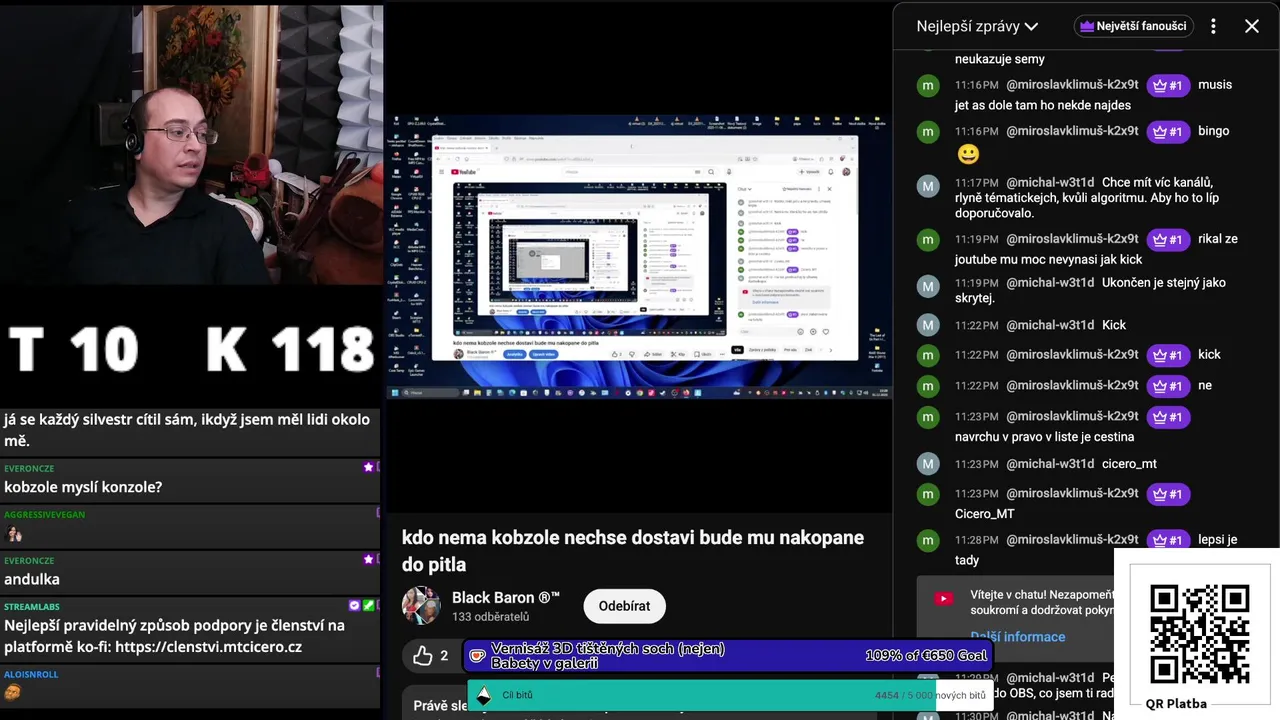The height and width of the screenshot is (720, 1280).
Task: Click the 11:28 PM timestamp in chat
Action: pyautogui.click(x=977, y=540)
